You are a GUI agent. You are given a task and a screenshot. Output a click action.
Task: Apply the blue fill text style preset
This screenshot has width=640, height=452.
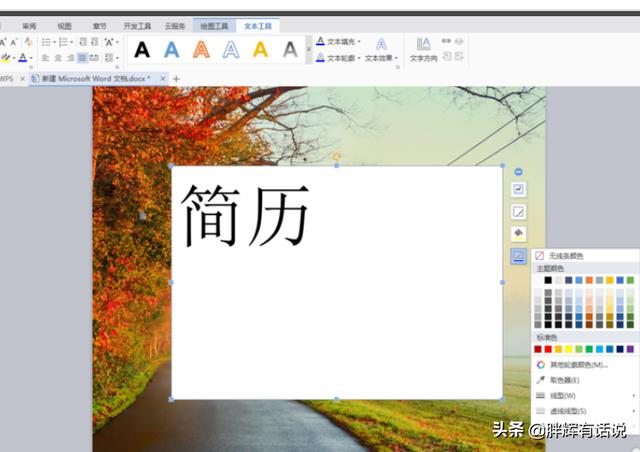click(171, 50)
